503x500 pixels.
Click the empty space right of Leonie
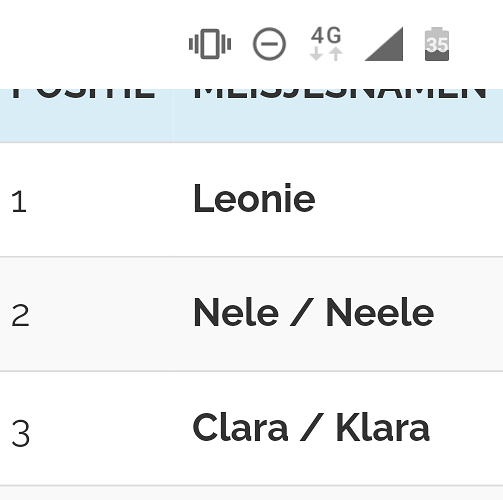(x=409, y=199)
